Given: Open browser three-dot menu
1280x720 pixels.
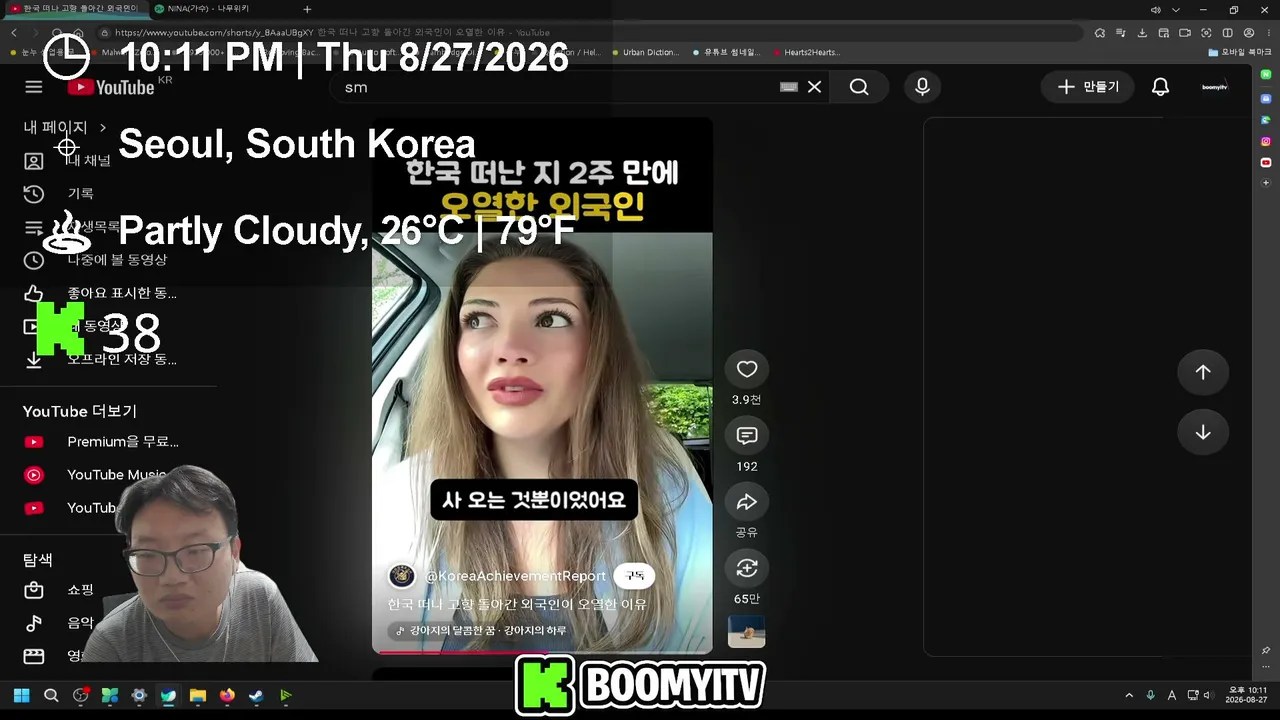Looking at the screenshot, I should pyautogui.click(x=1269, y=32).
